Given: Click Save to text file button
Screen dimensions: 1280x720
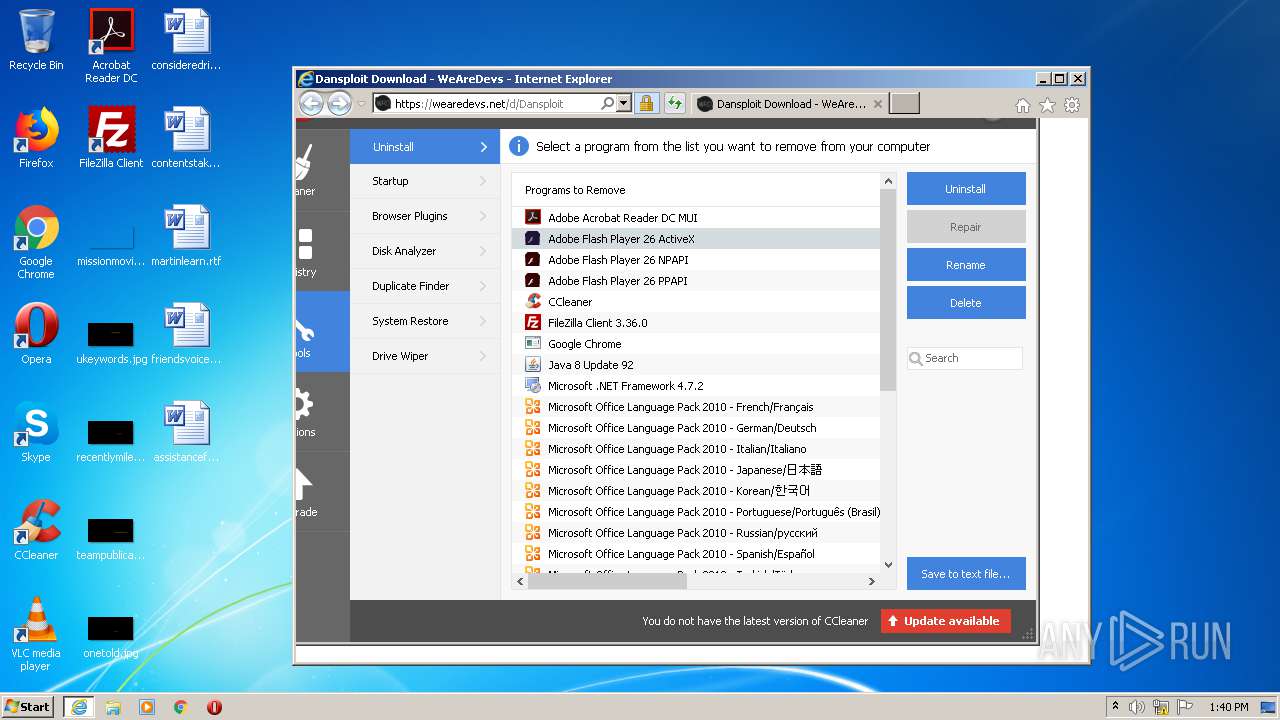Looking at the screenshot, I should [966, 574].
